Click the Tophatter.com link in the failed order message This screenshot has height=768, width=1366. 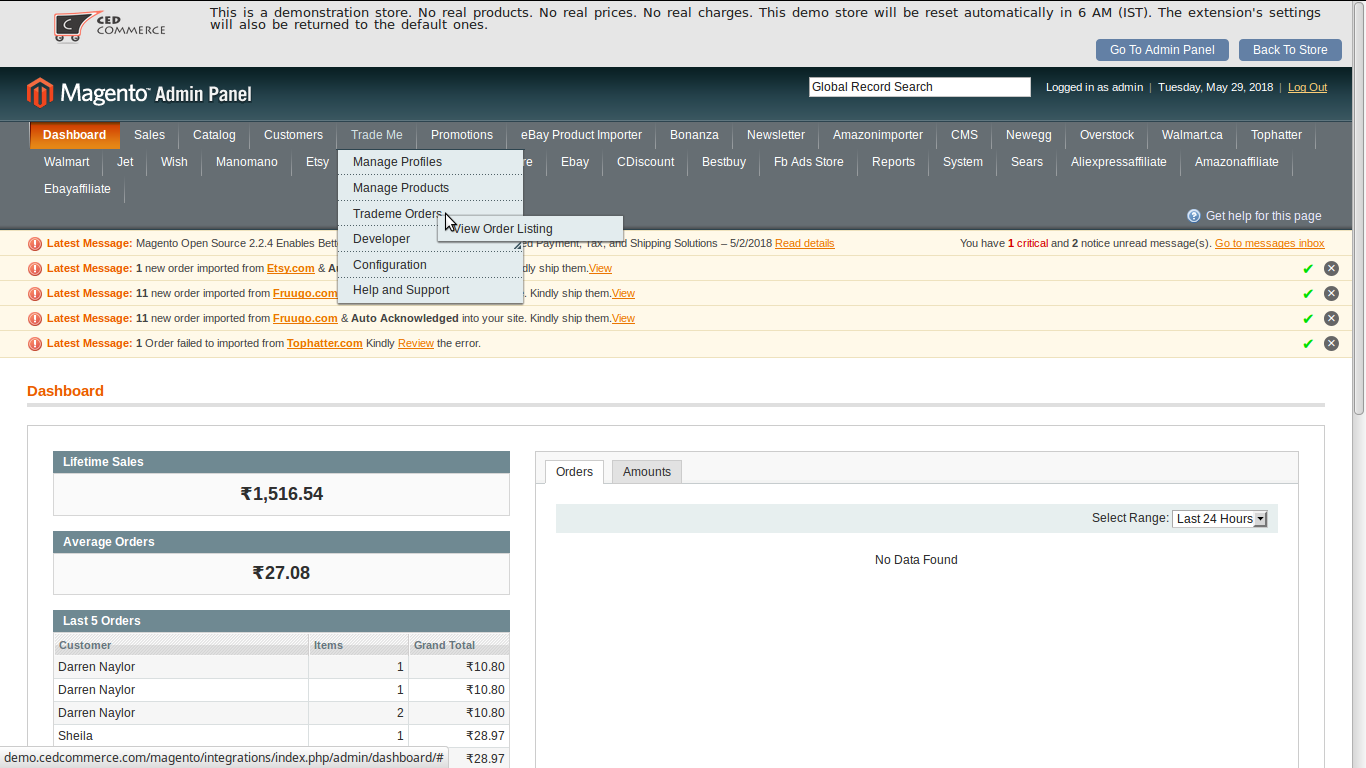coord(324,343)
